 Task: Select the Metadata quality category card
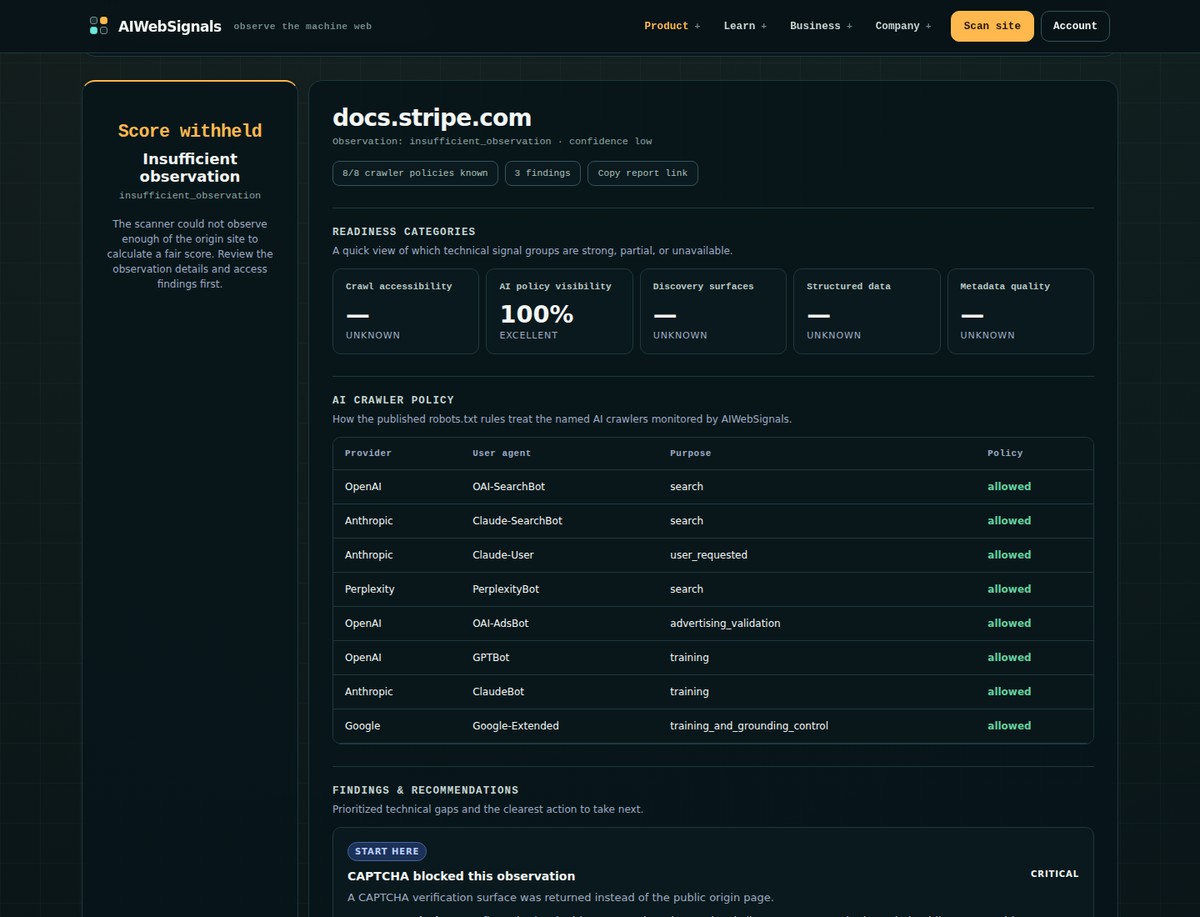coord(1021,311)
